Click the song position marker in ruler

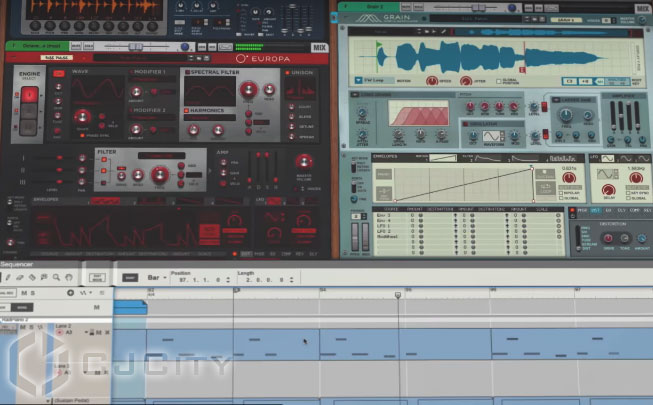pyautogui.click(x=398, y=295)
